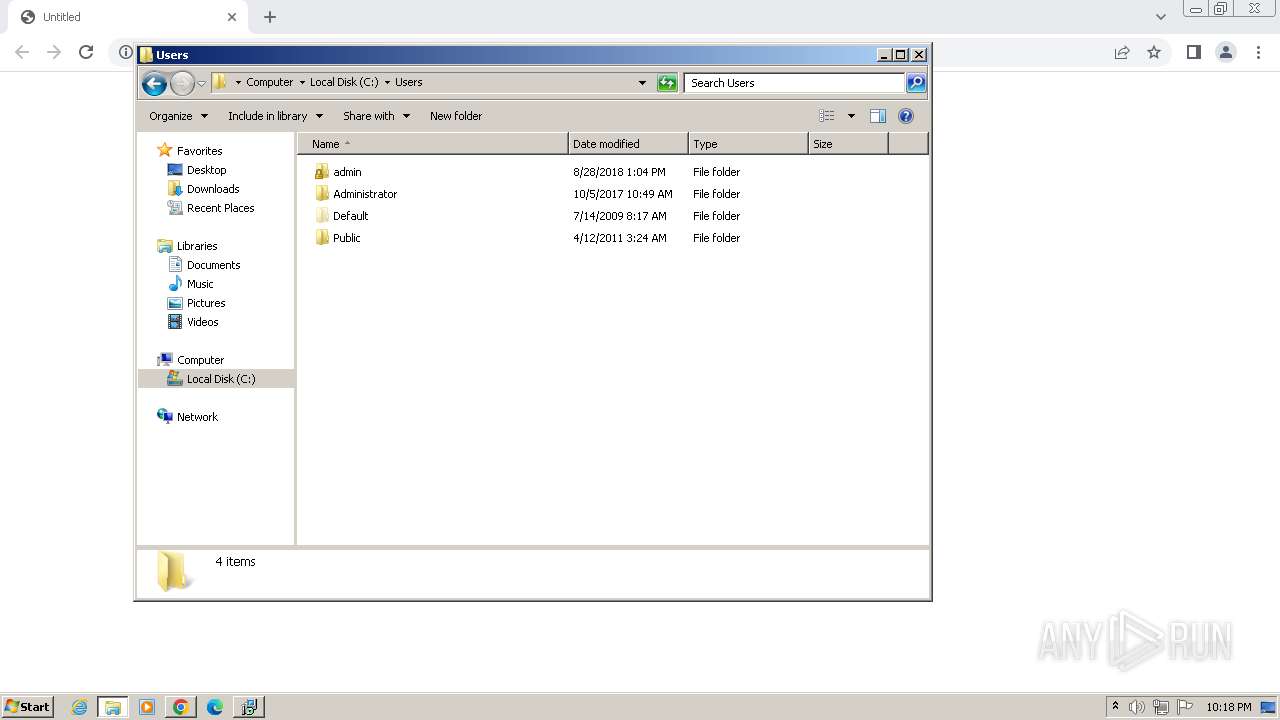Open a new Chrome tab
This screenshot has height=720, width=1280.
point(270,17)
